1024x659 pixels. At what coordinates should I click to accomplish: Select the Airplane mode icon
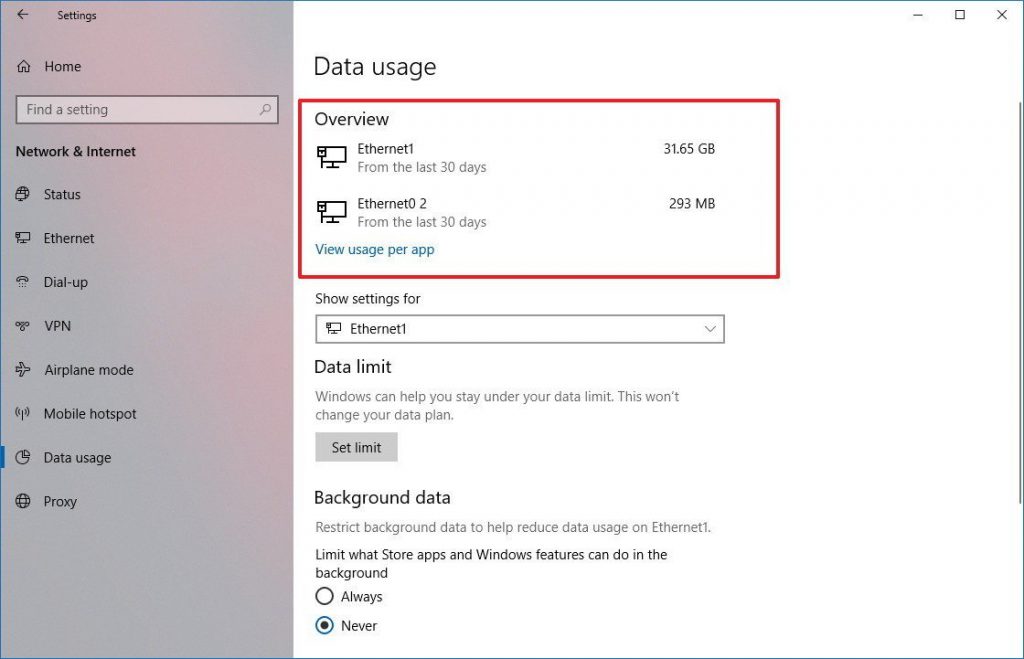(24, 370)
